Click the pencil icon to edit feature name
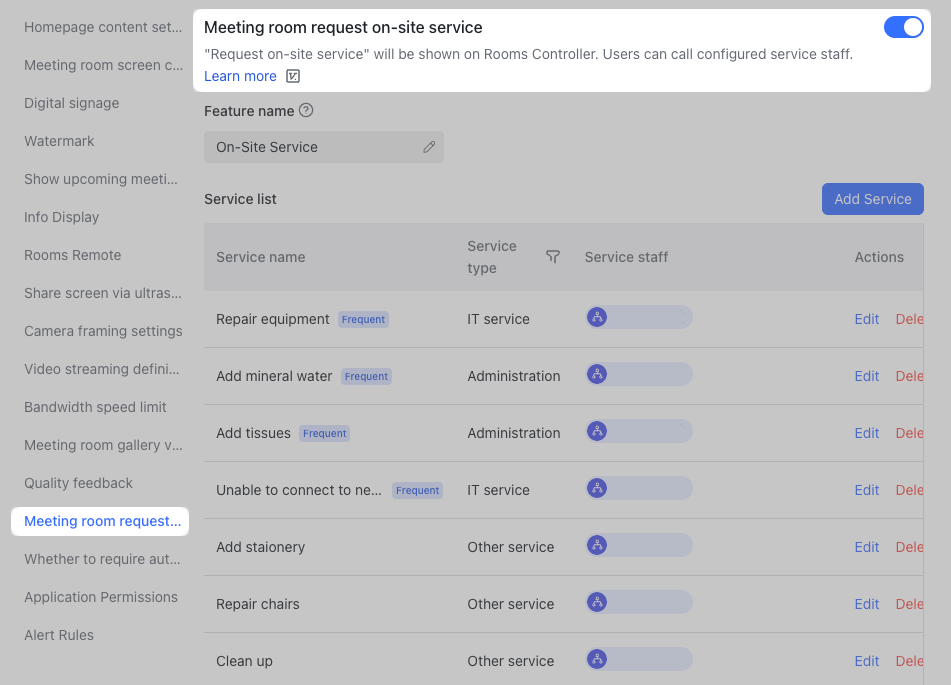 pos(430,147)
